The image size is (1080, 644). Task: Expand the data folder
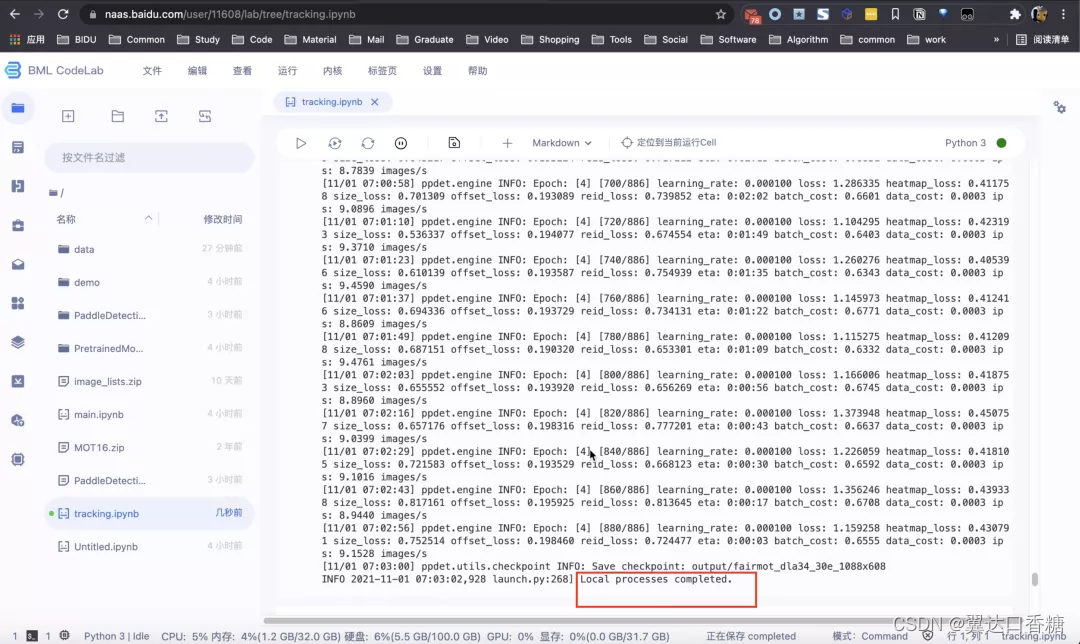click(82, 249)
